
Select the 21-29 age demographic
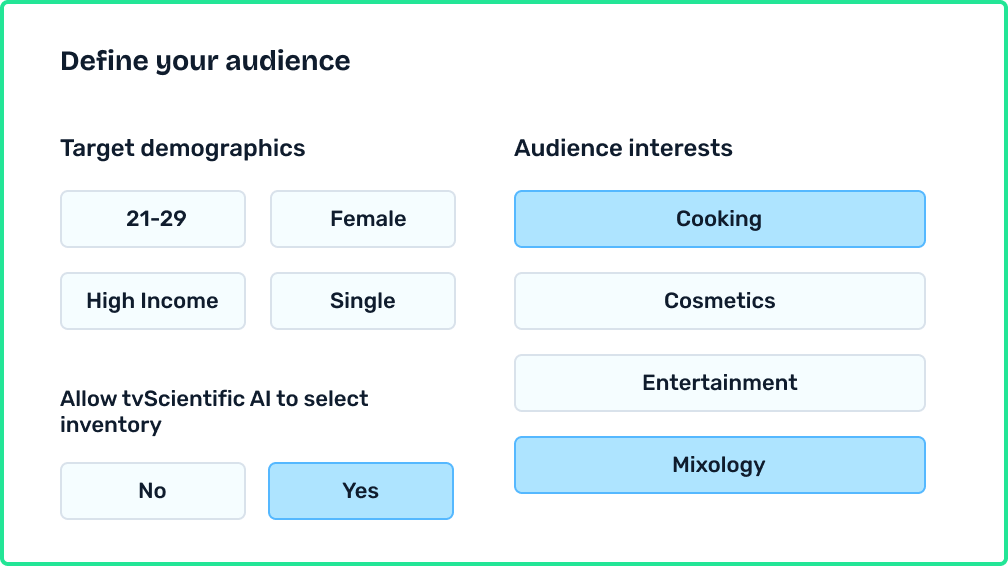pos(153,219)
